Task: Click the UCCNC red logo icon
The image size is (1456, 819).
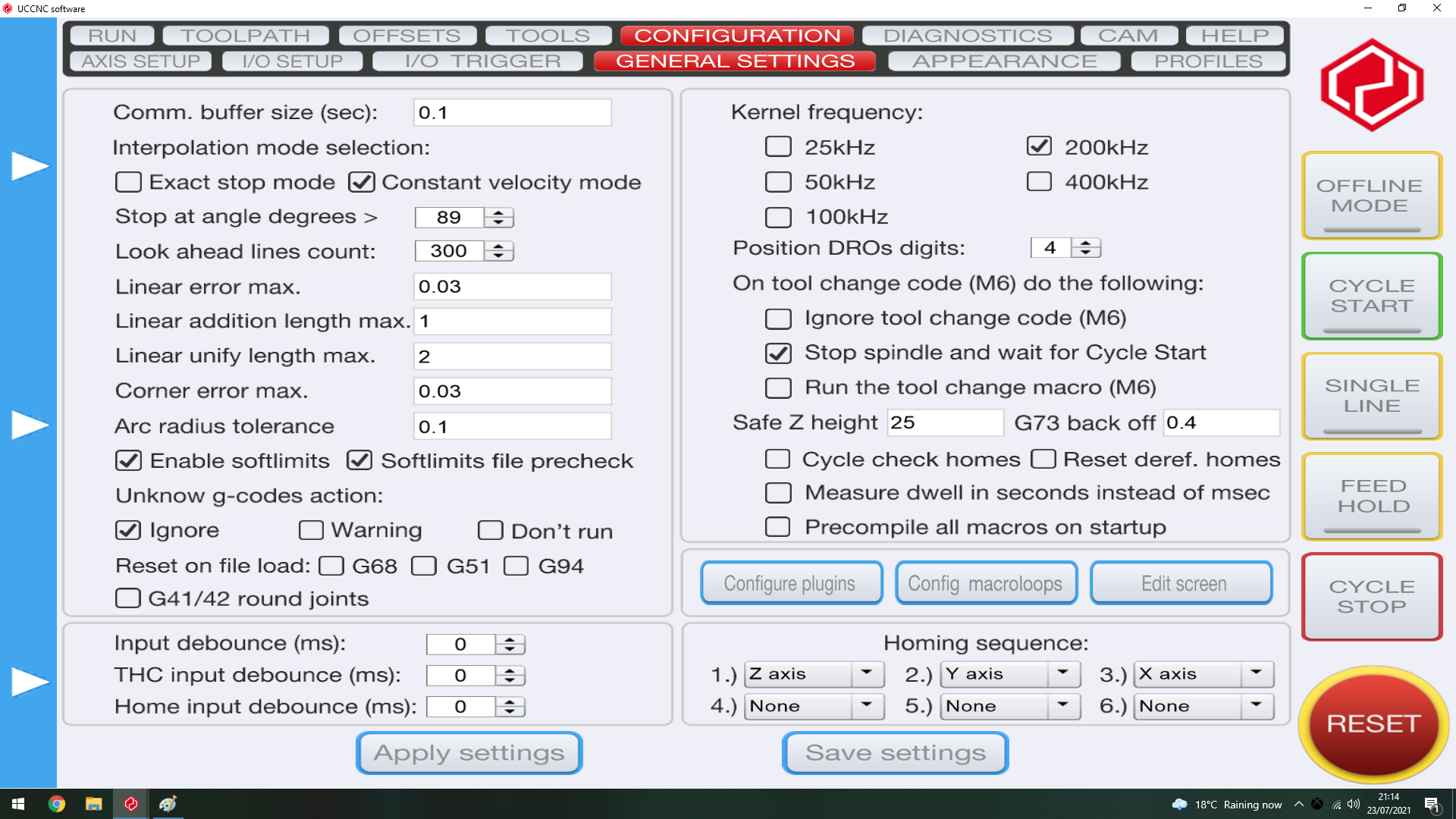Action: 1371,85
